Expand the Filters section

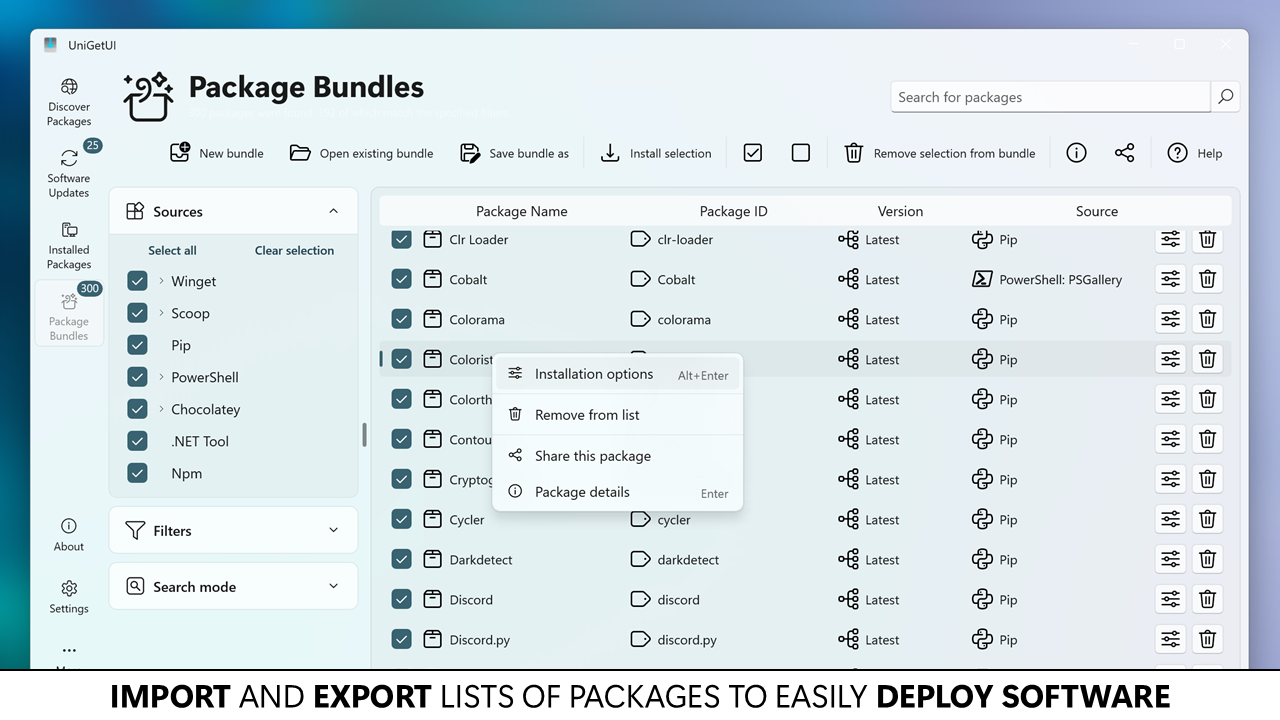233,530
